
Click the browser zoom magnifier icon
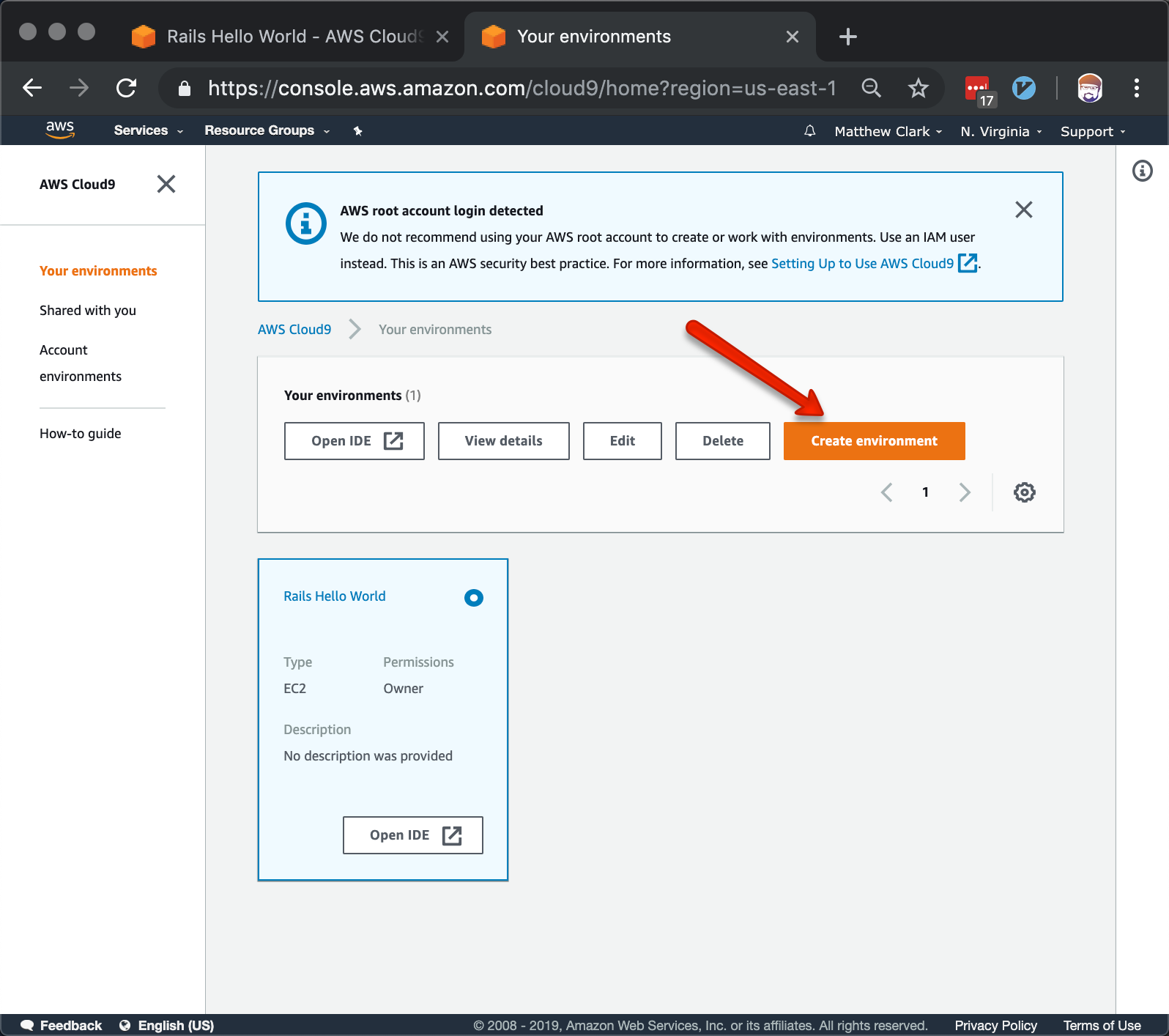point(871,89)
